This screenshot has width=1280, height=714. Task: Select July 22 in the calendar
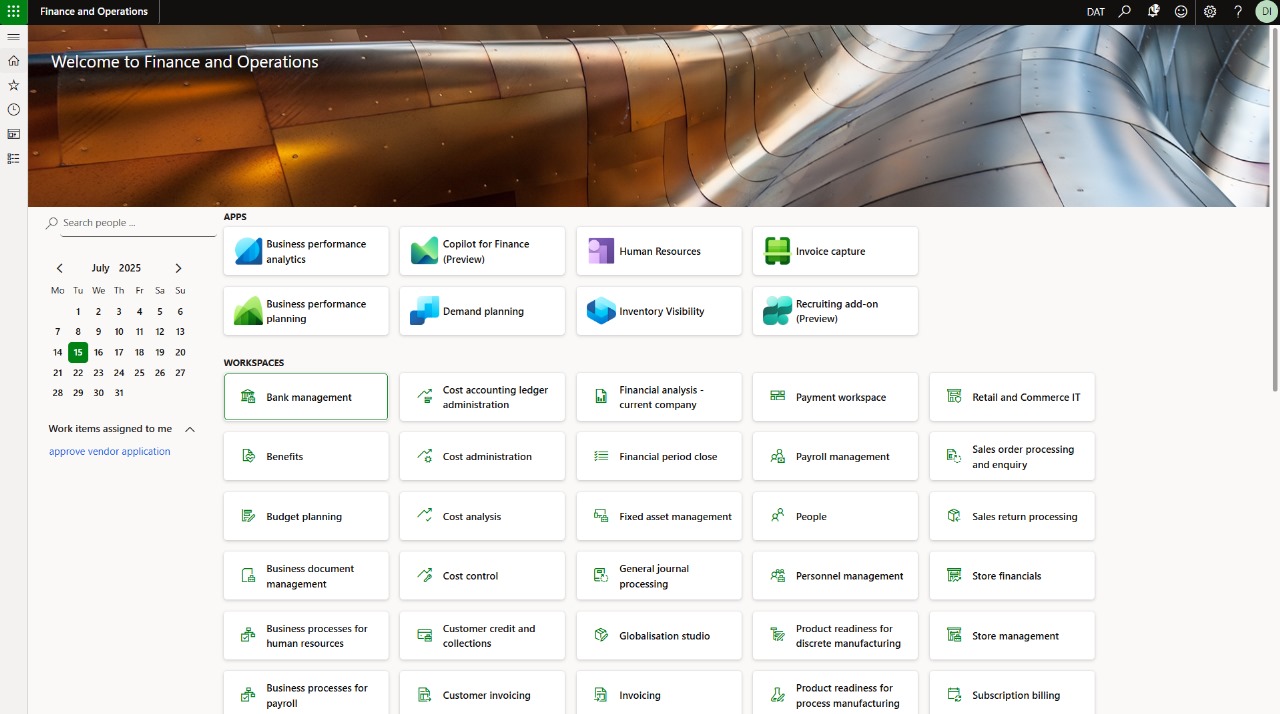78,373
